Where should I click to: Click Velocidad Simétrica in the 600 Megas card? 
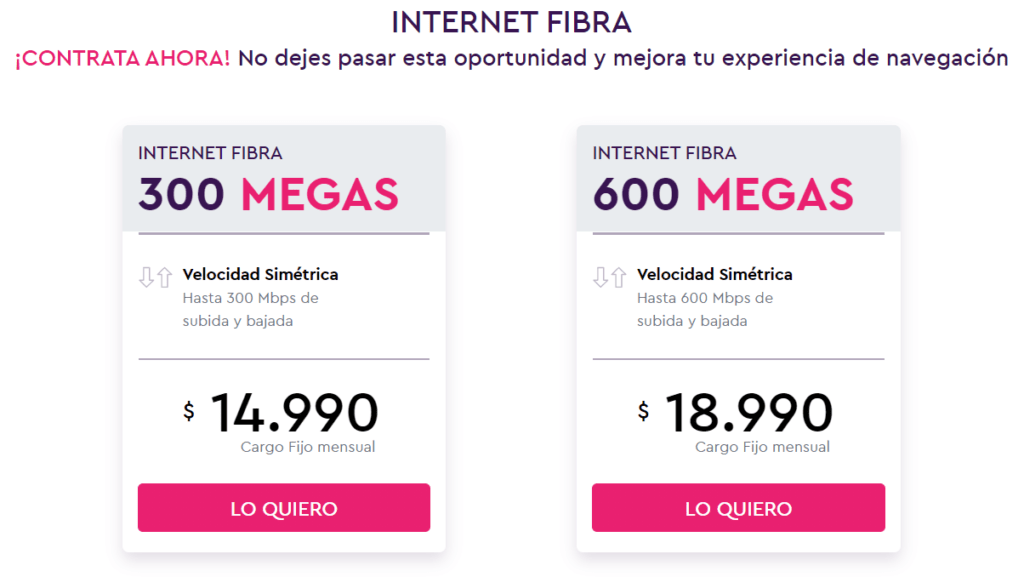(714, 274)
